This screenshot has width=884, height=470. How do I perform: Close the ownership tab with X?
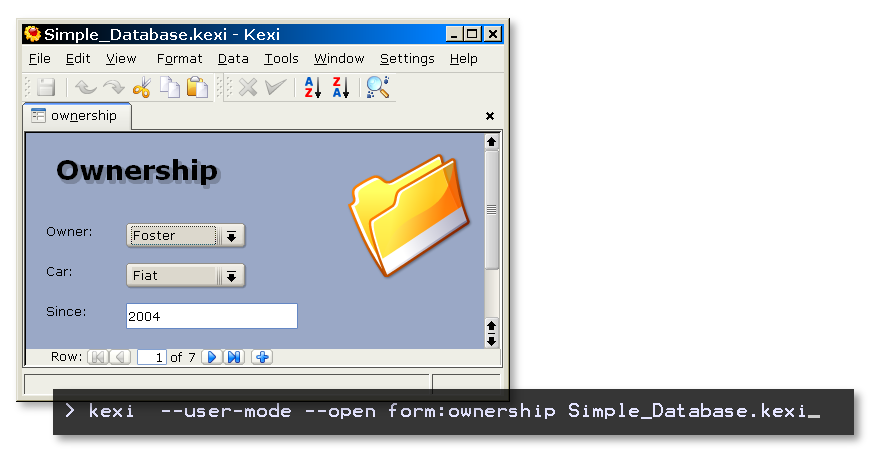[x=490, y=116]
